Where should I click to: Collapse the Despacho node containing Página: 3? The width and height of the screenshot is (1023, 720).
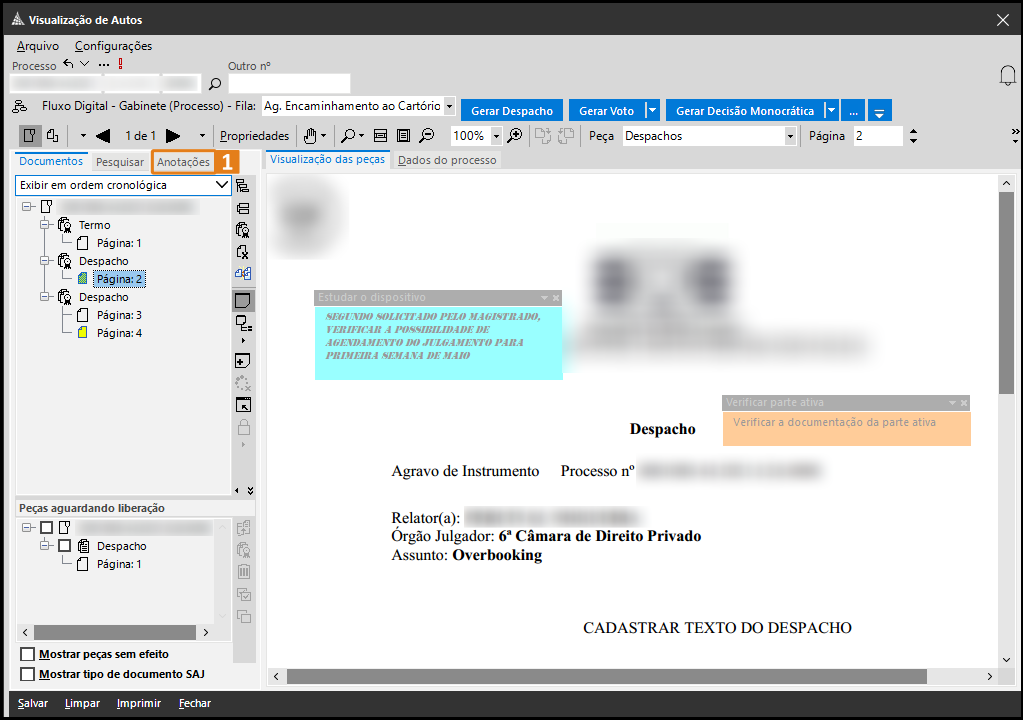click(45, 296)
